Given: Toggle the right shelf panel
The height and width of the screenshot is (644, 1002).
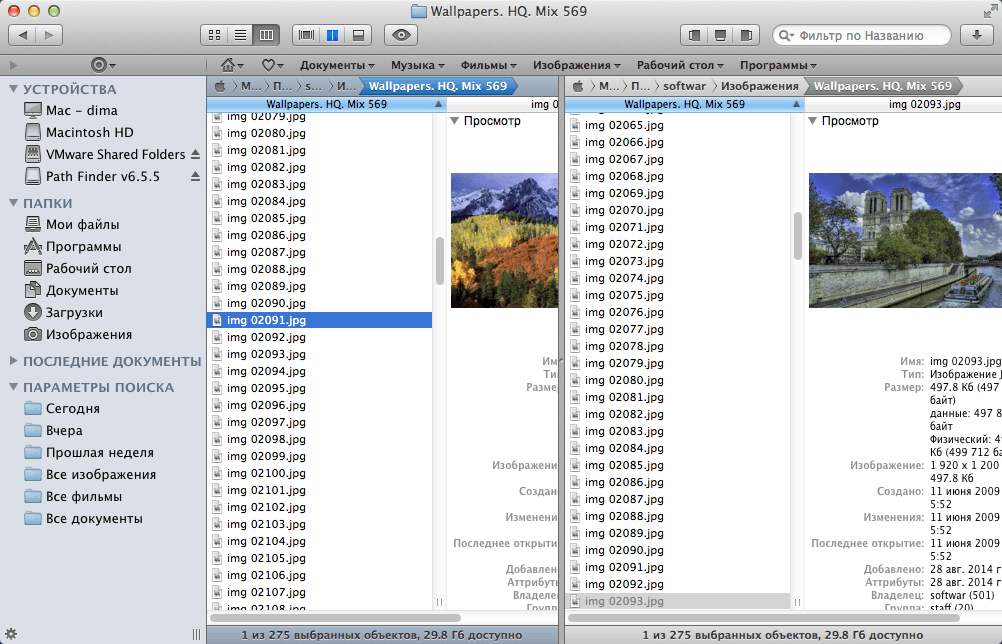Looking at the screenshot, I should (746, 35).
